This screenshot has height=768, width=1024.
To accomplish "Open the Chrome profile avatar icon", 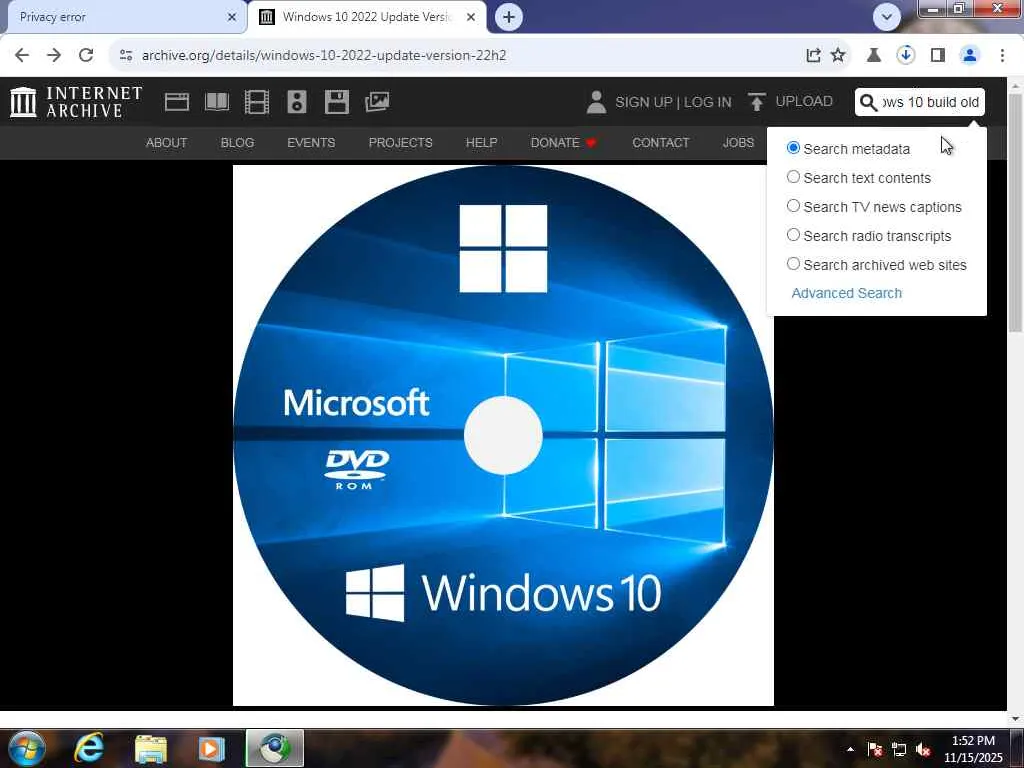I will (970, 56).
